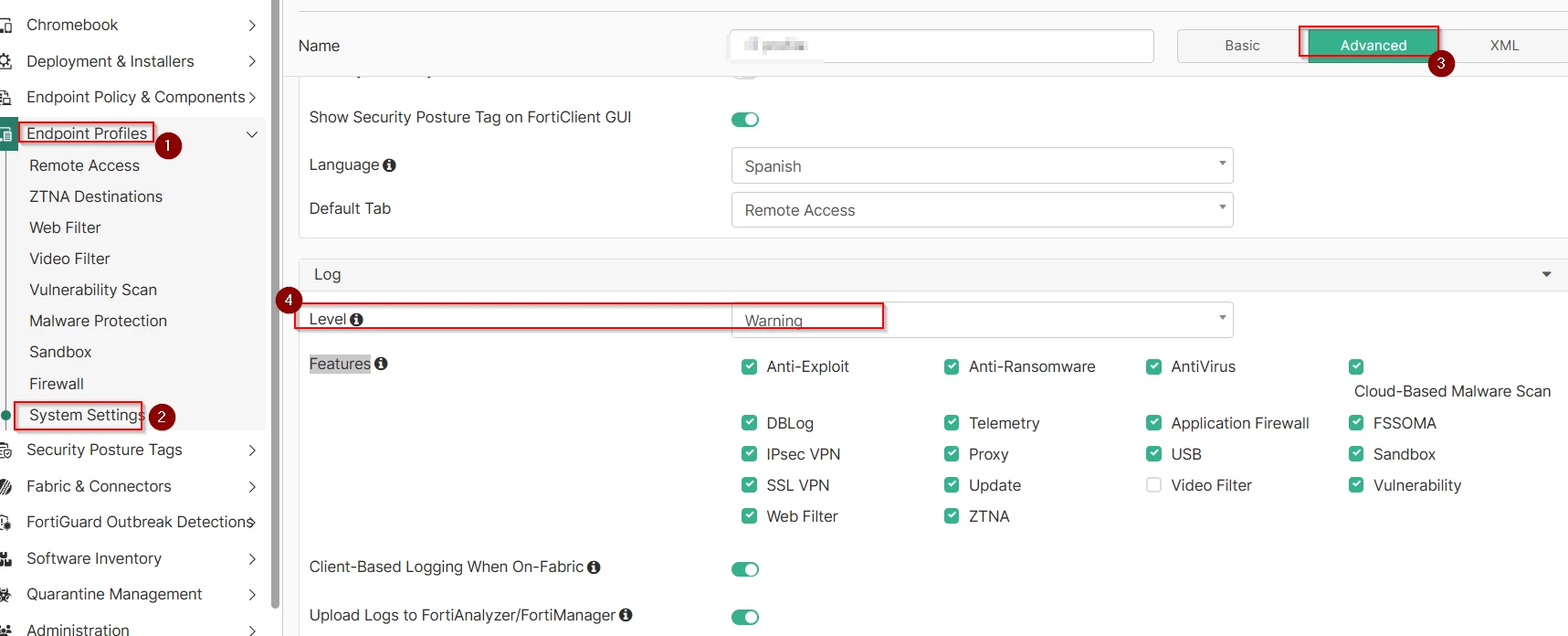The height and width of the screenshot is (636, 1568).
Task: Uncheck the Sandbox feature checkbox
Action: [1356, 454]
